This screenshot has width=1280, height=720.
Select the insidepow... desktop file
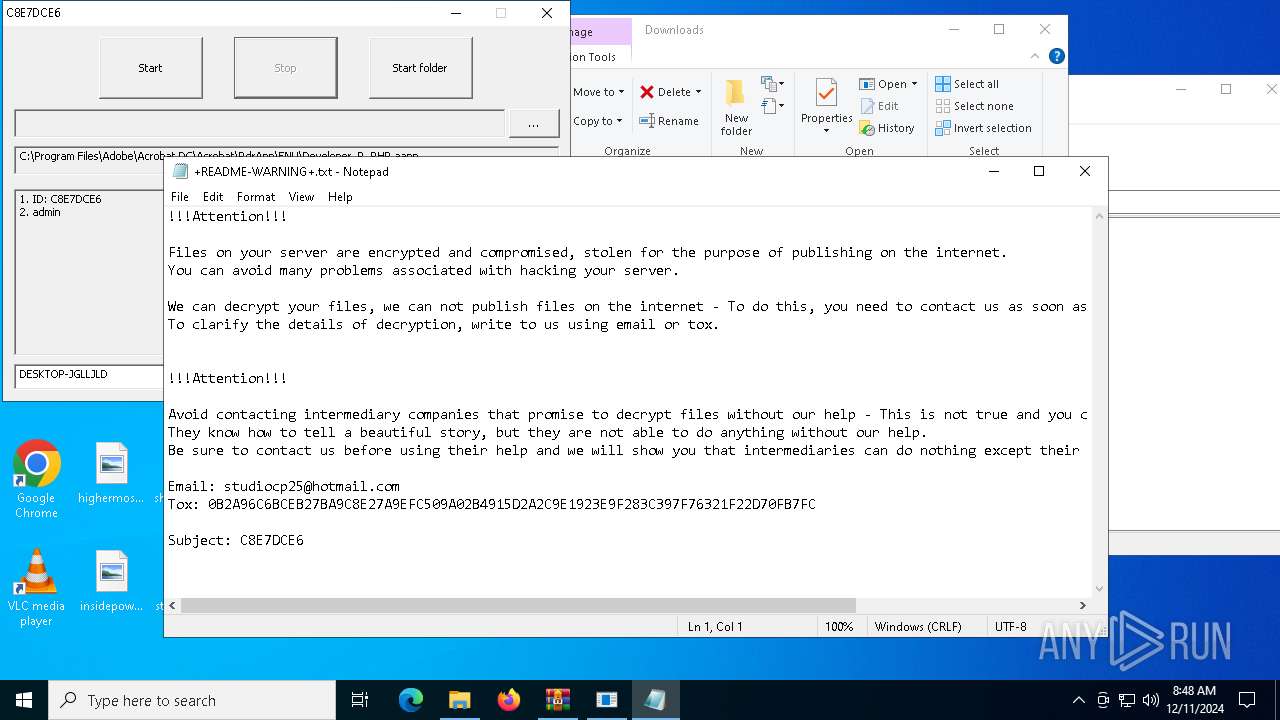pos(112,581)
